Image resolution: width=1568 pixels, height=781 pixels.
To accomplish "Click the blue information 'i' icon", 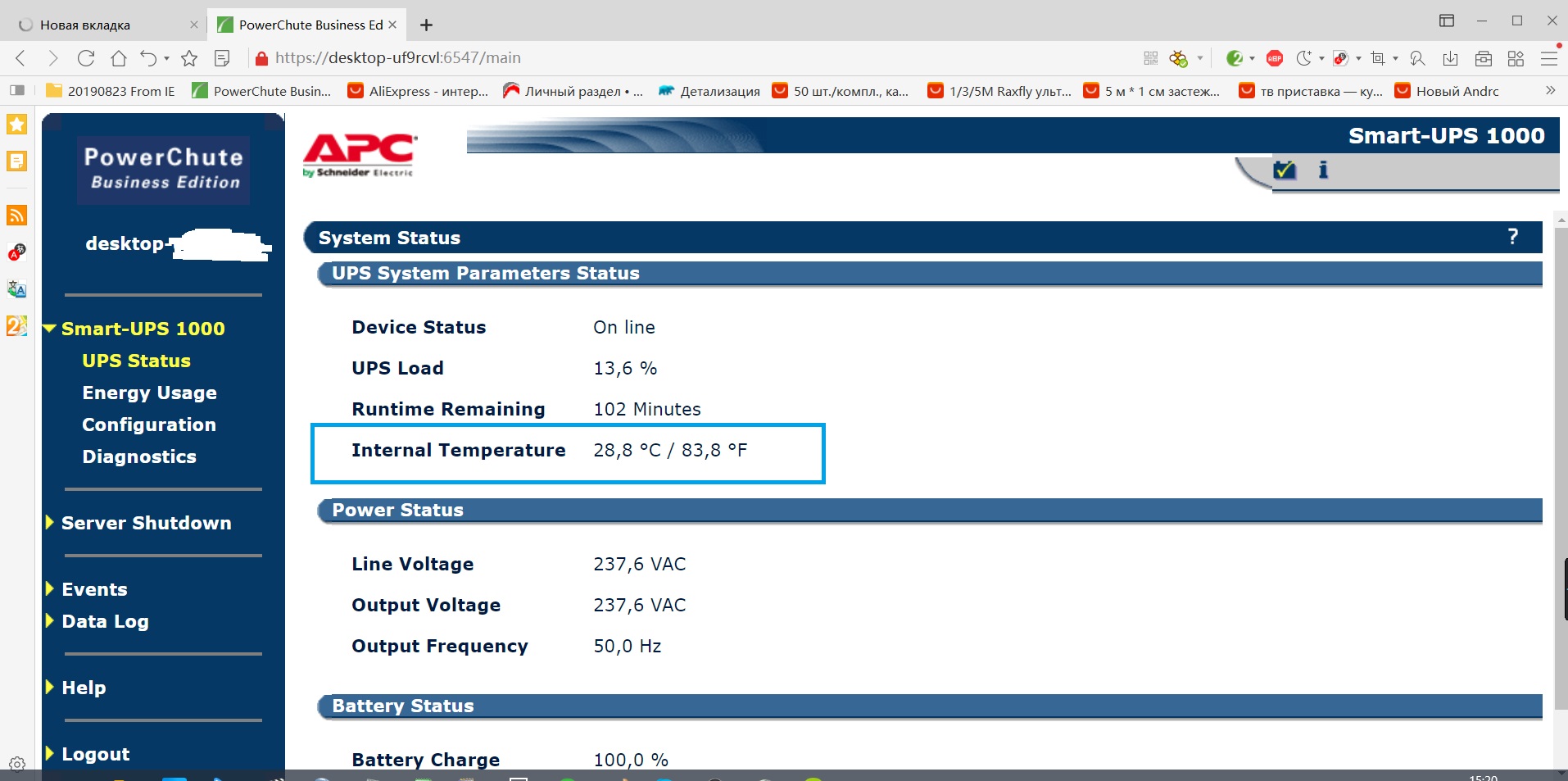I will 1323,170.
